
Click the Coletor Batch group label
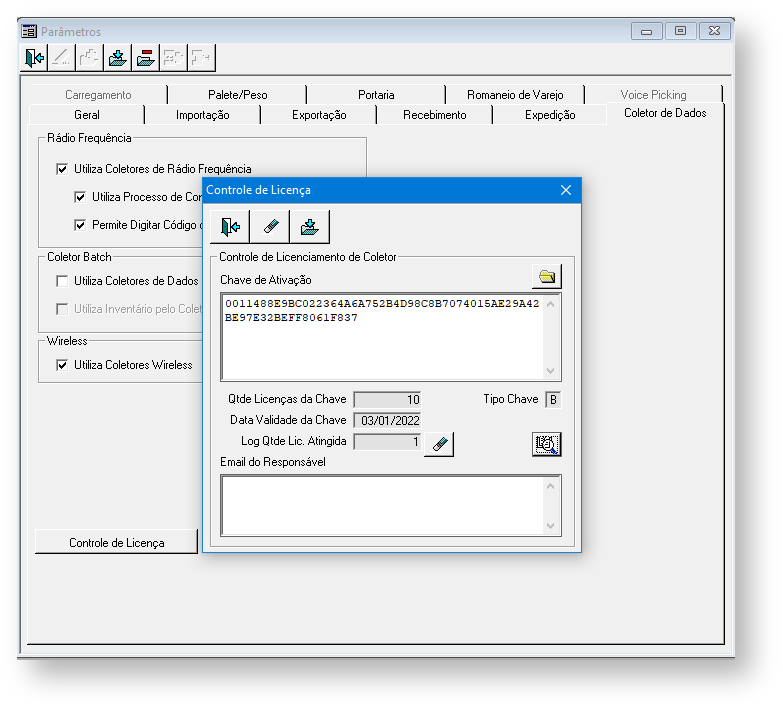point(79,257)
